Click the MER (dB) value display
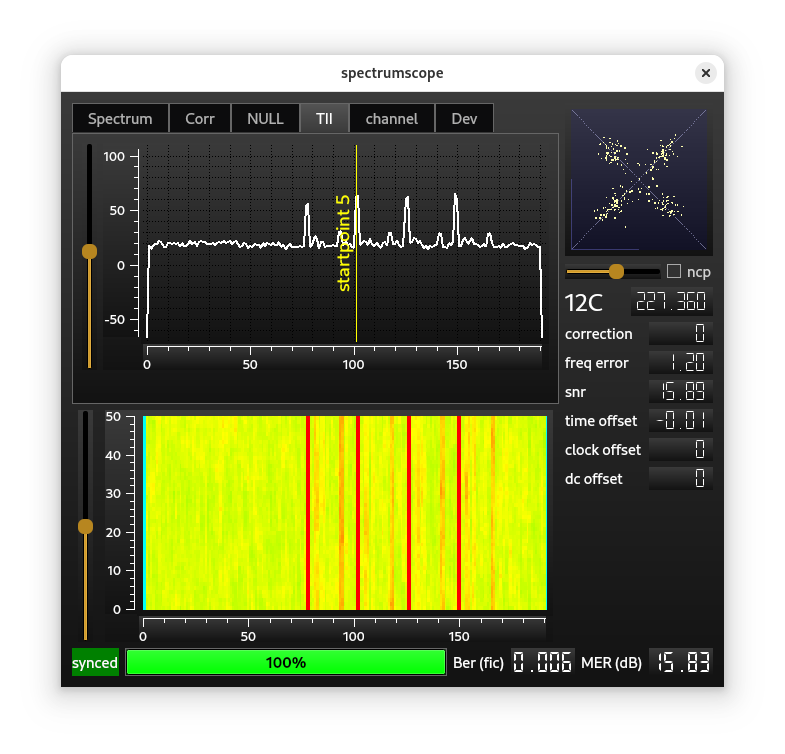The width and height of the screenshot is (785, 754). click(x=681, y=661)
